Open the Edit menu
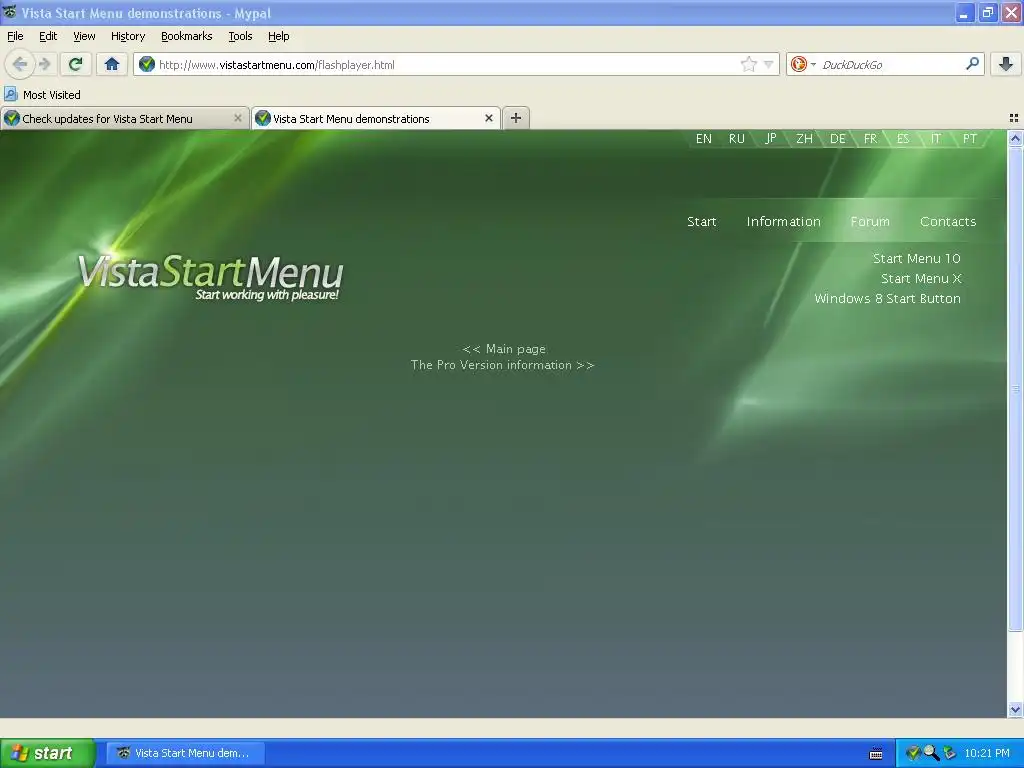 point(48,36)
